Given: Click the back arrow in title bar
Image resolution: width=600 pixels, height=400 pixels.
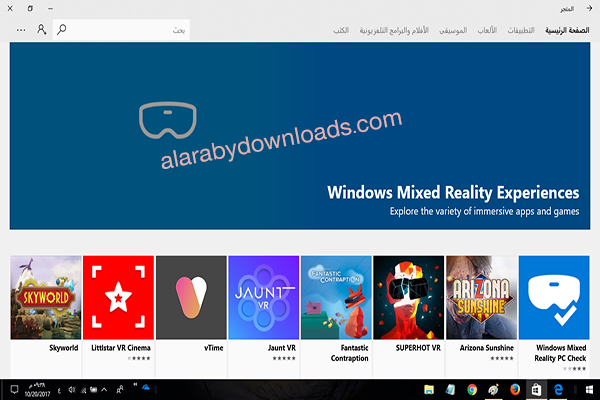Looking at the screenshot, I should click(589, 8).
